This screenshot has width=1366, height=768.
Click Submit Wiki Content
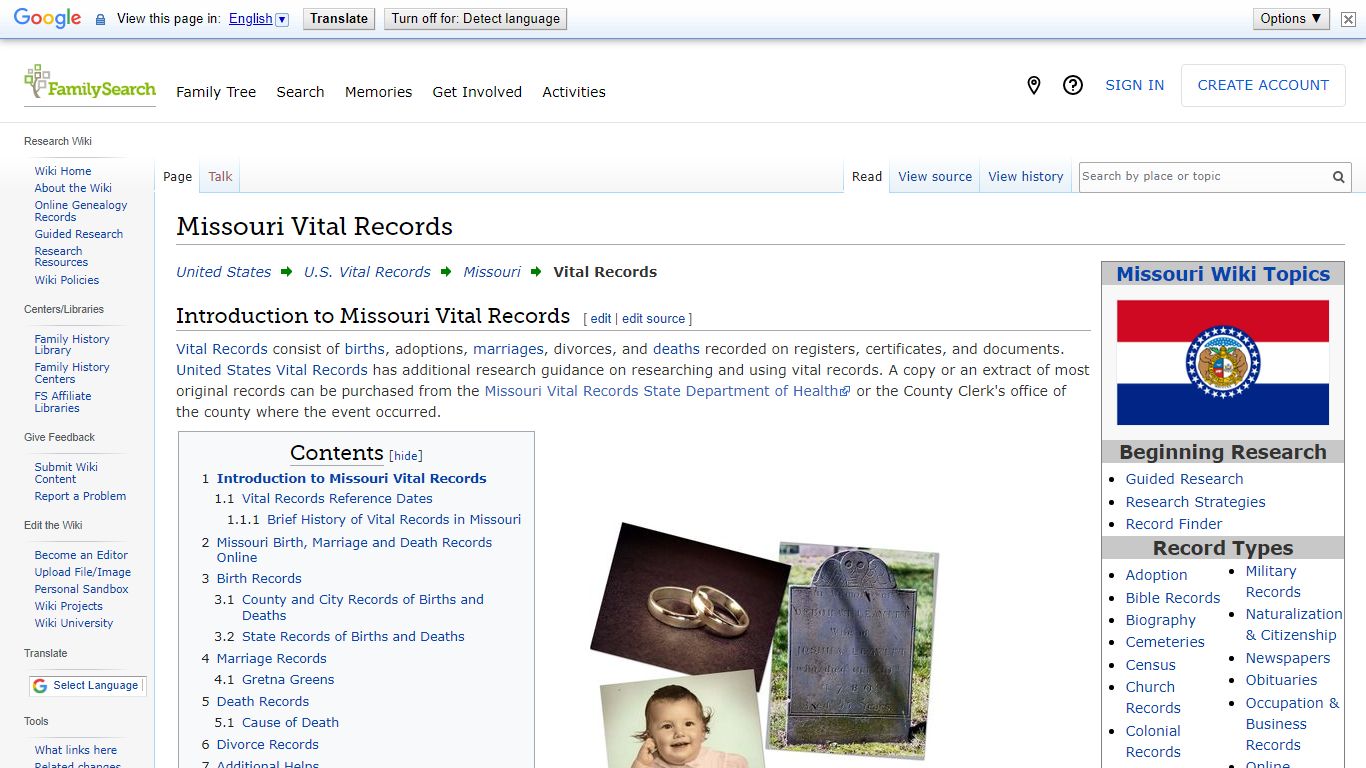(x=66, y=473)
